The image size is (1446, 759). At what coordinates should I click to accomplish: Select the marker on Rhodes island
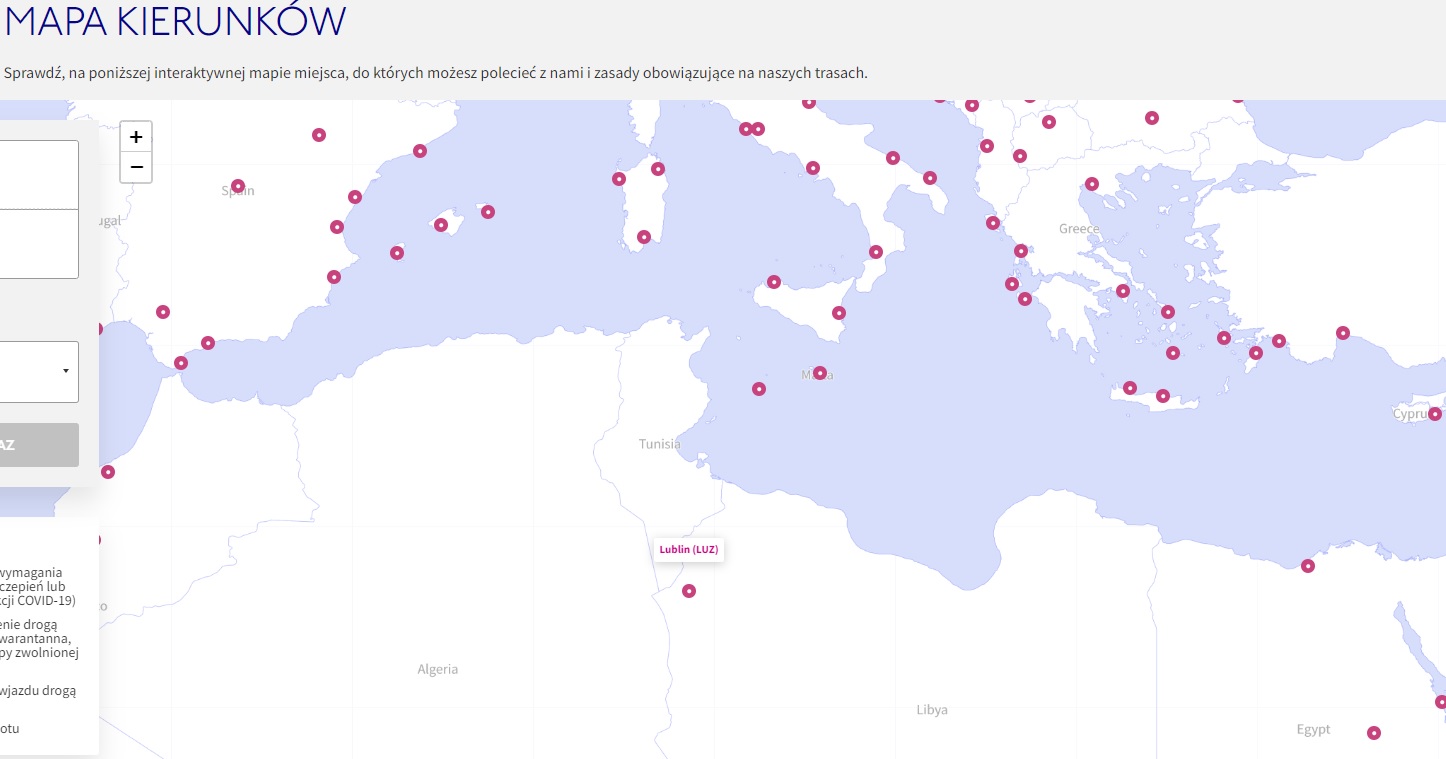(x=1256, y=353)
